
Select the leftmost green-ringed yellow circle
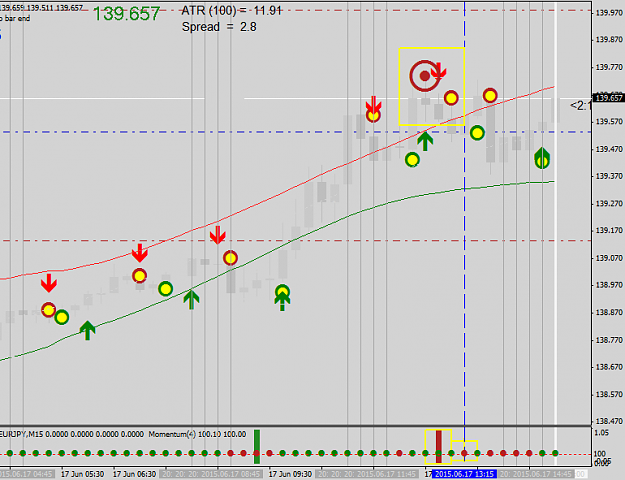[61, 317]
